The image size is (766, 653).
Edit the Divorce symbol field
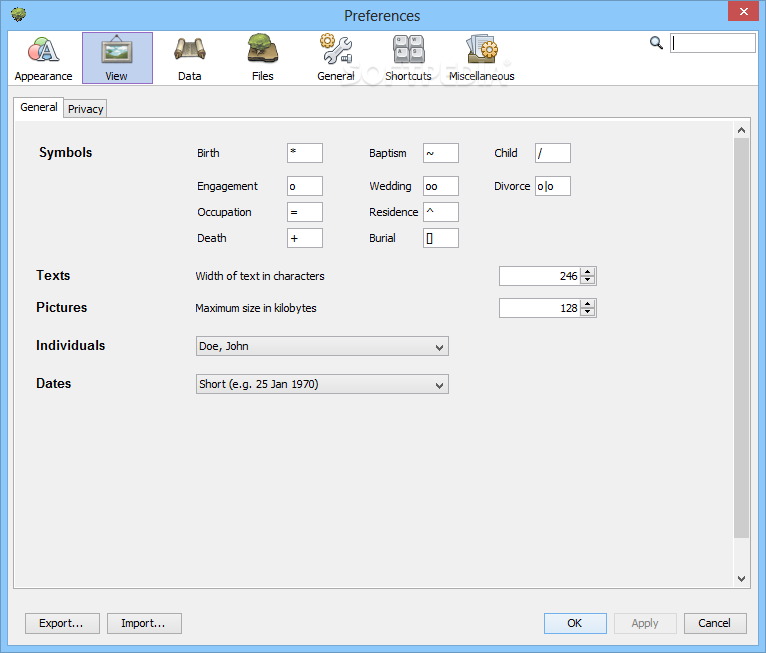(553, 186)
